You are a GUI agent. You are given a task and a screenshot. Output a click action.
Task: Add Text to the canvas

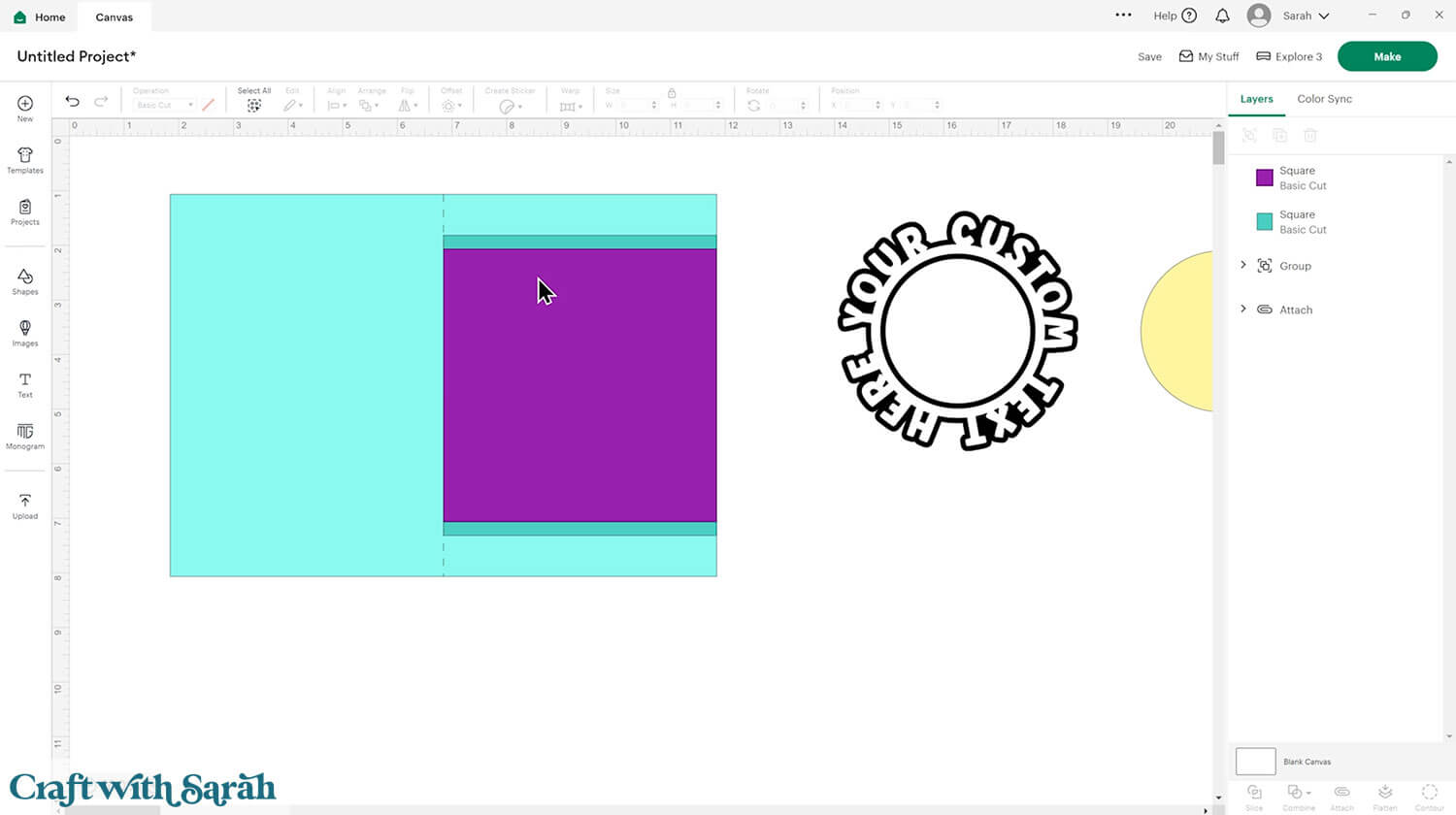pyautogui.click(x=25, y=384)
